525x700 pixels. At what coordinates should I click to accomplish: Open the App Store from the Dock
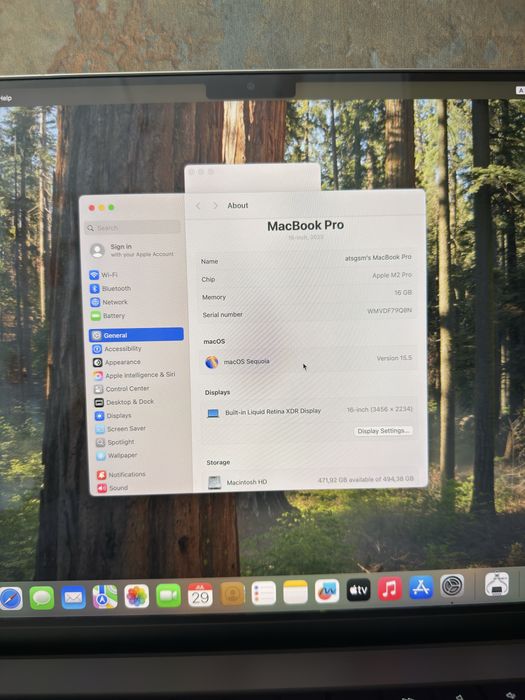click(x=421, y=587)
